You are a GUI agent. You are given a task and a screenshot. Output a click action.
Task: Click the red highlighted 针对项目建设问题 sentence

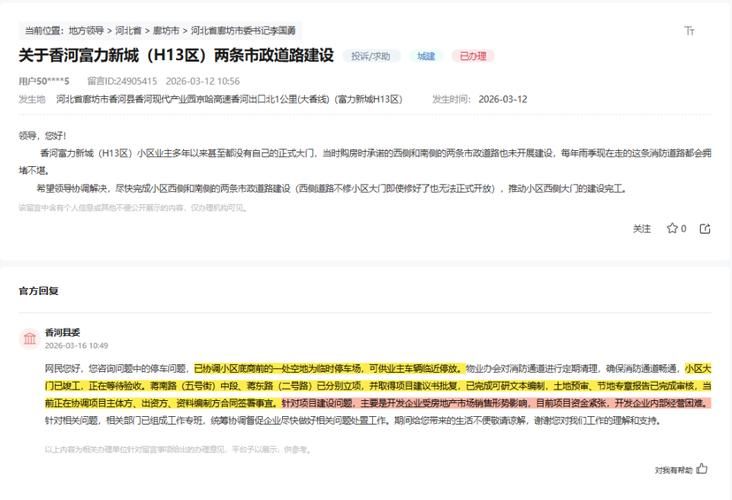point(496,403)
